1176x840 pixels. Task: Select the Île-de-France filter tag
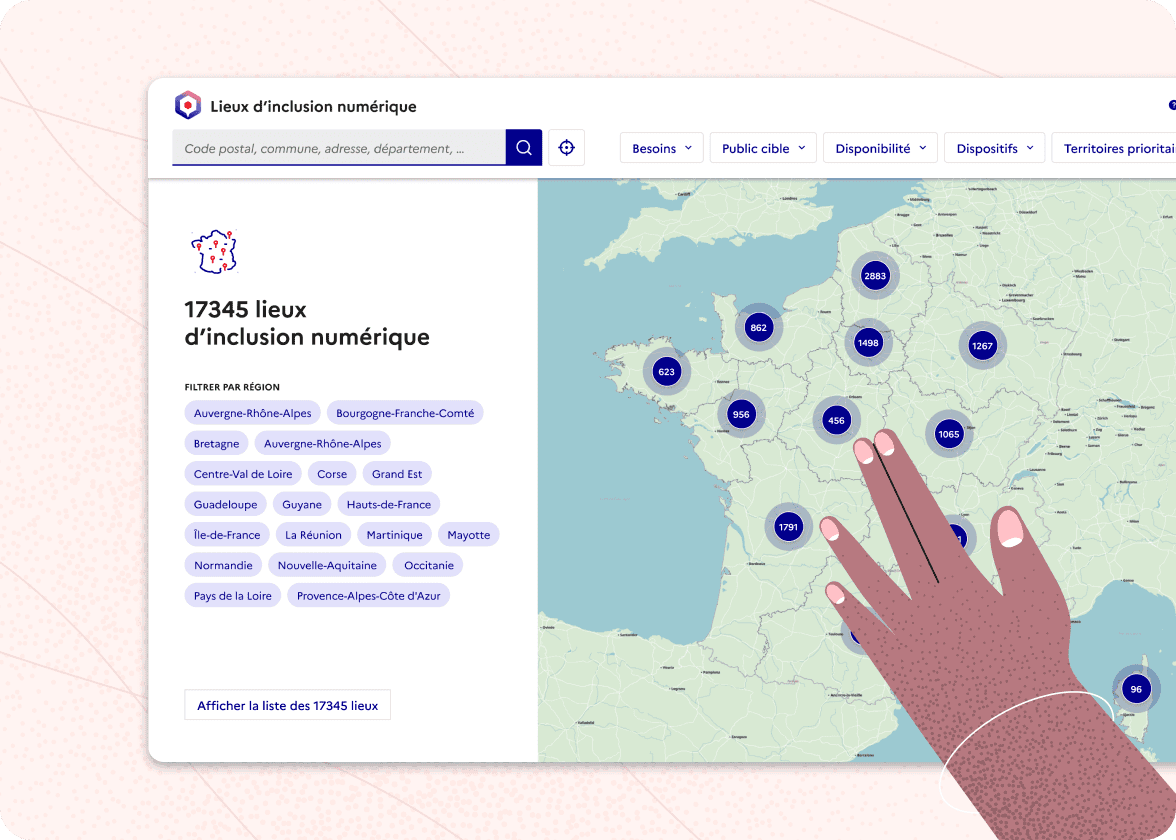coord(226,534)
